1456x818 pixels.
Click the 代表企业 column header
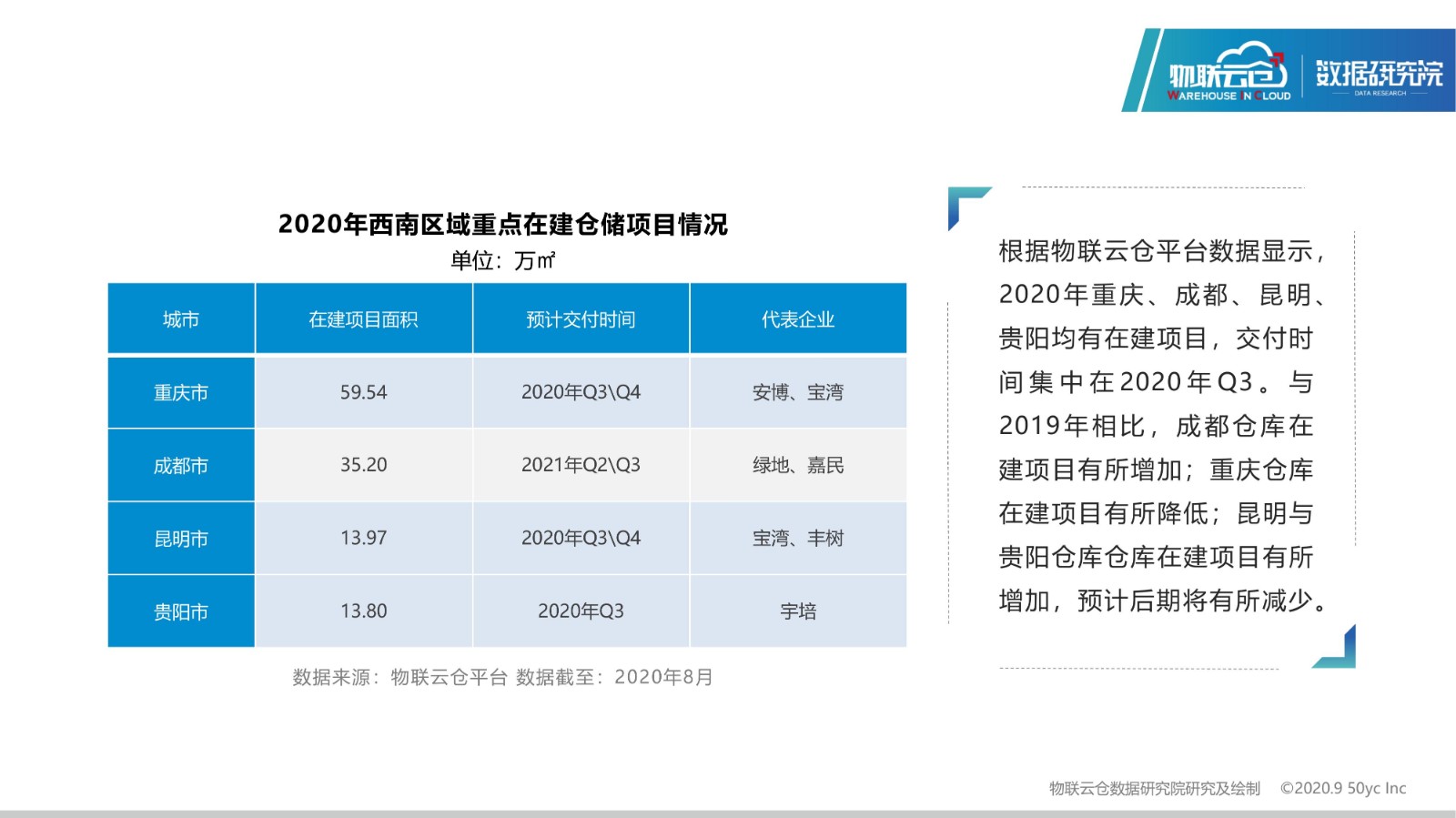point(798,319)
